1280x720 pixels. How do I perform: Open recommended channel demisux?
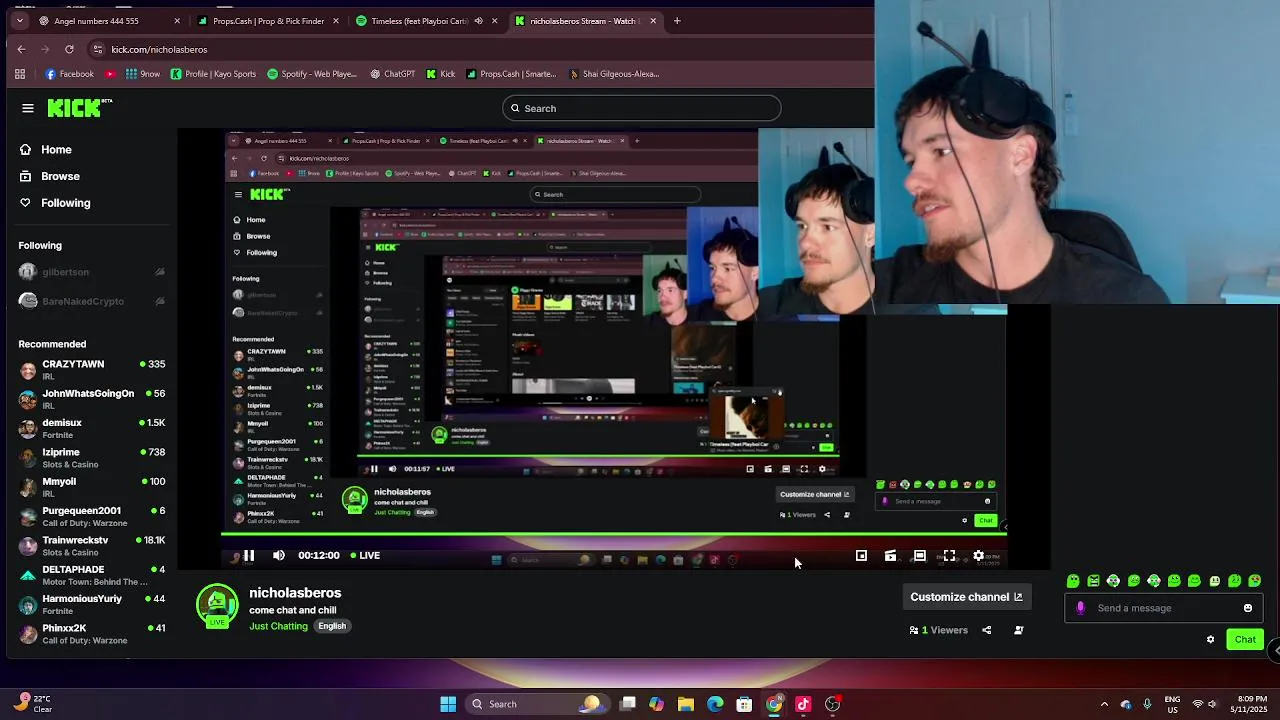[x=90, y=428]
